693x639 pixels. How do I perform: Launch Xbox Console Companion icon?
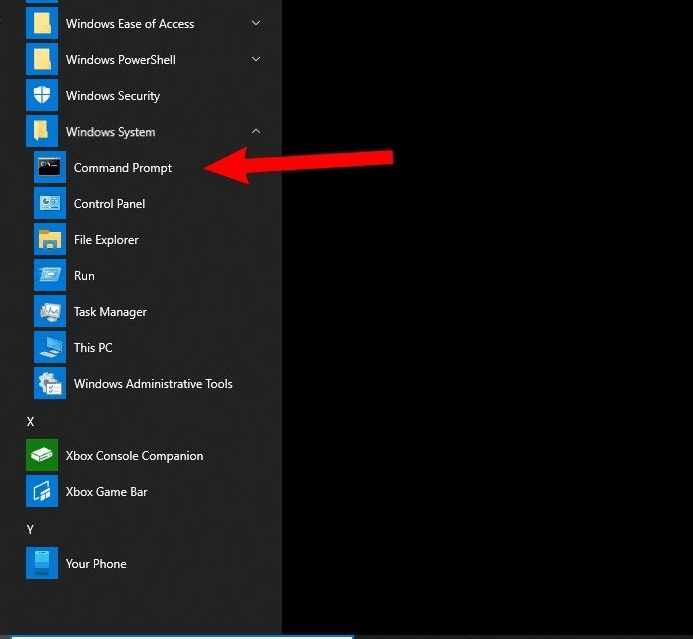click(41, 456)
